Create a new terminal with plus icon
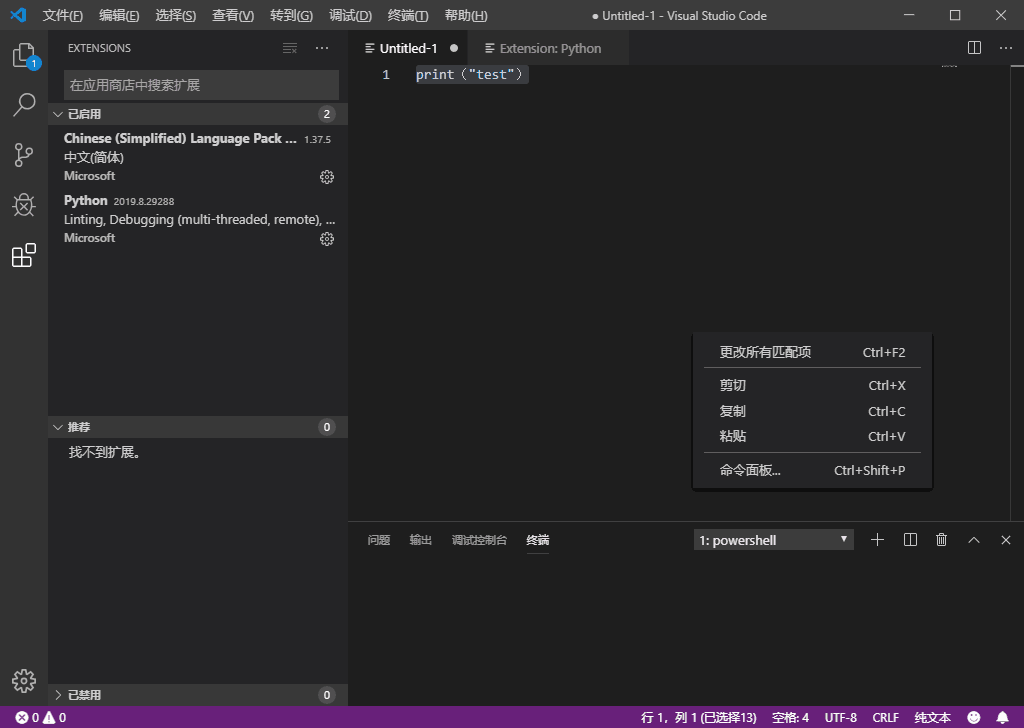The width and height of the screenshot is (1024, 728). coord(878,540)
